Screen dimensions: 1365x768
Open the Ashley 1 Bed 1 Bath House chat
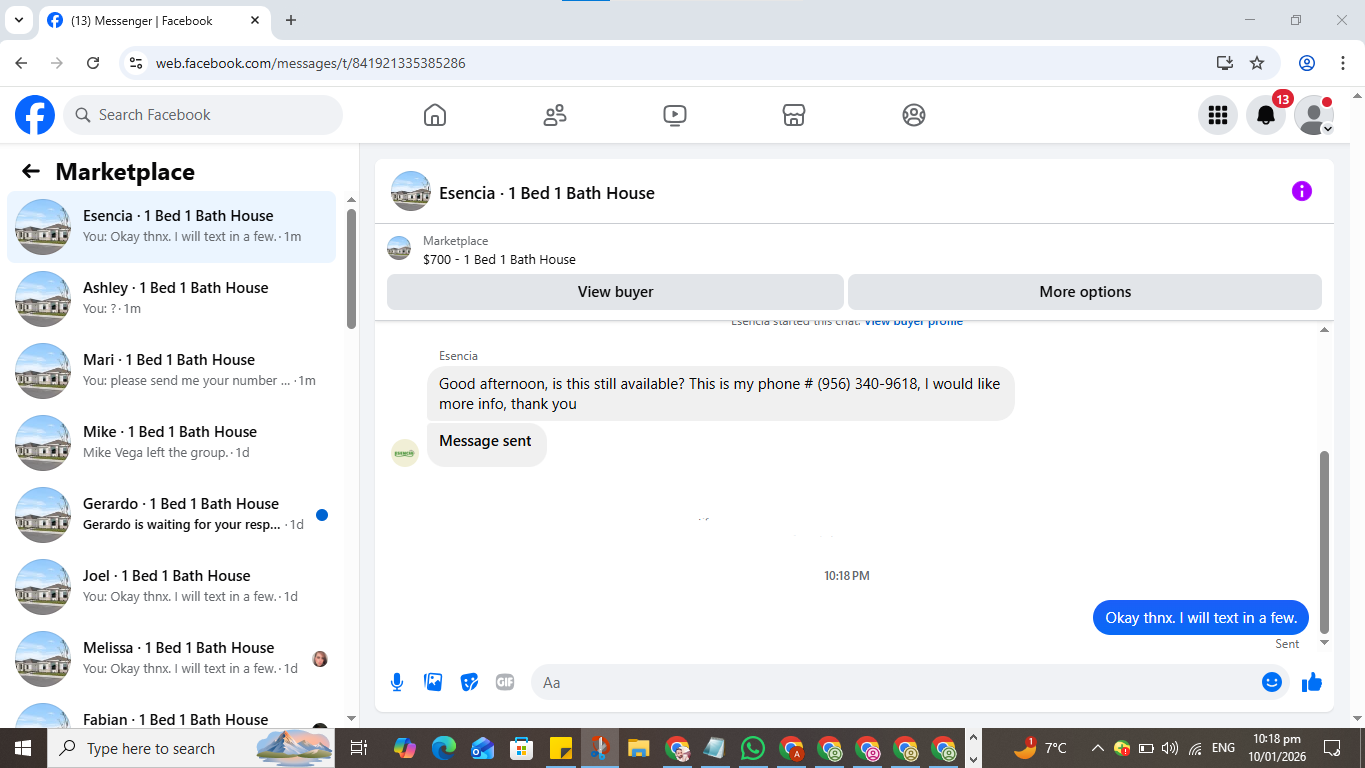172,299
